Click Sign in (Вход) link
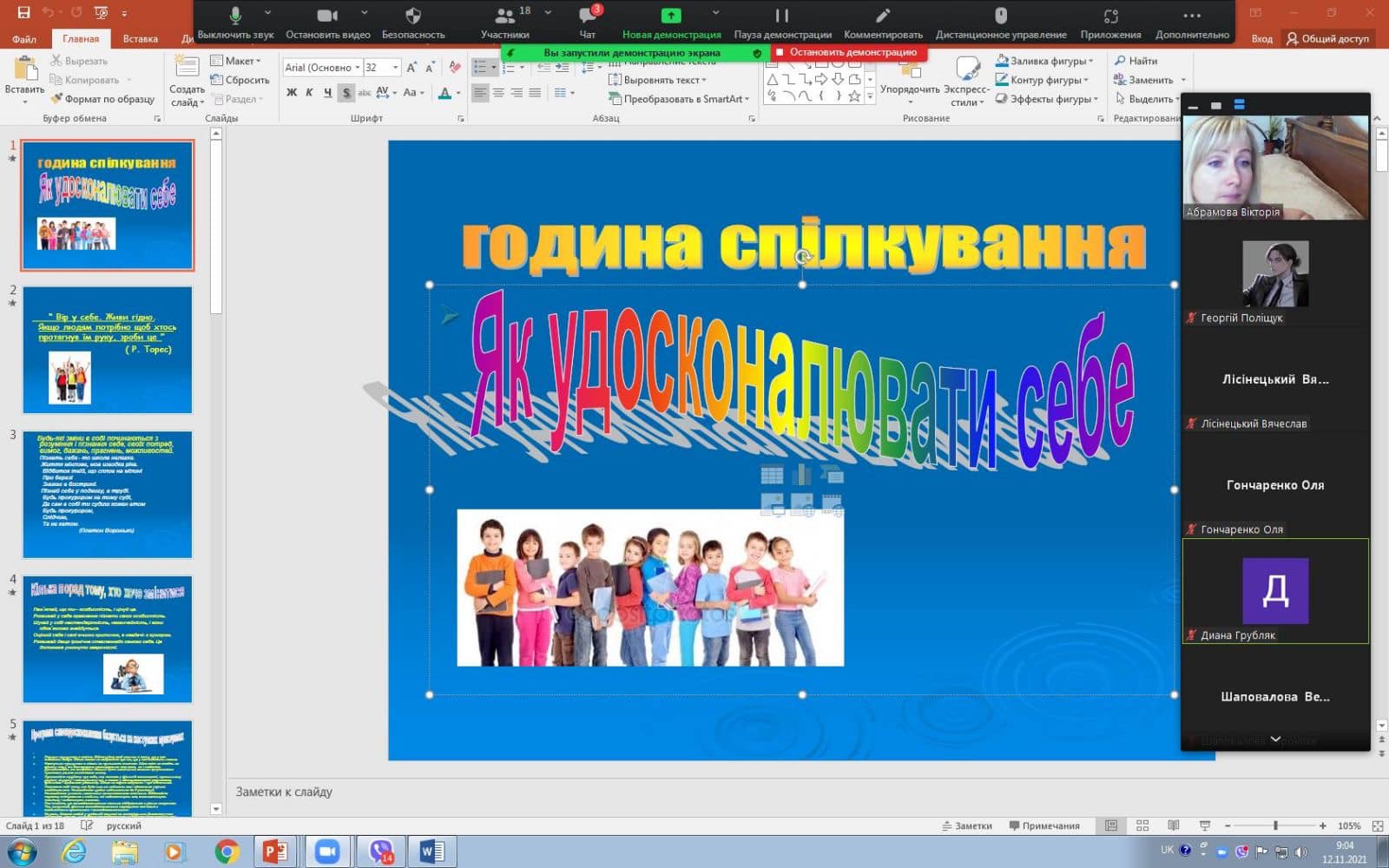 pos(1261,38)
